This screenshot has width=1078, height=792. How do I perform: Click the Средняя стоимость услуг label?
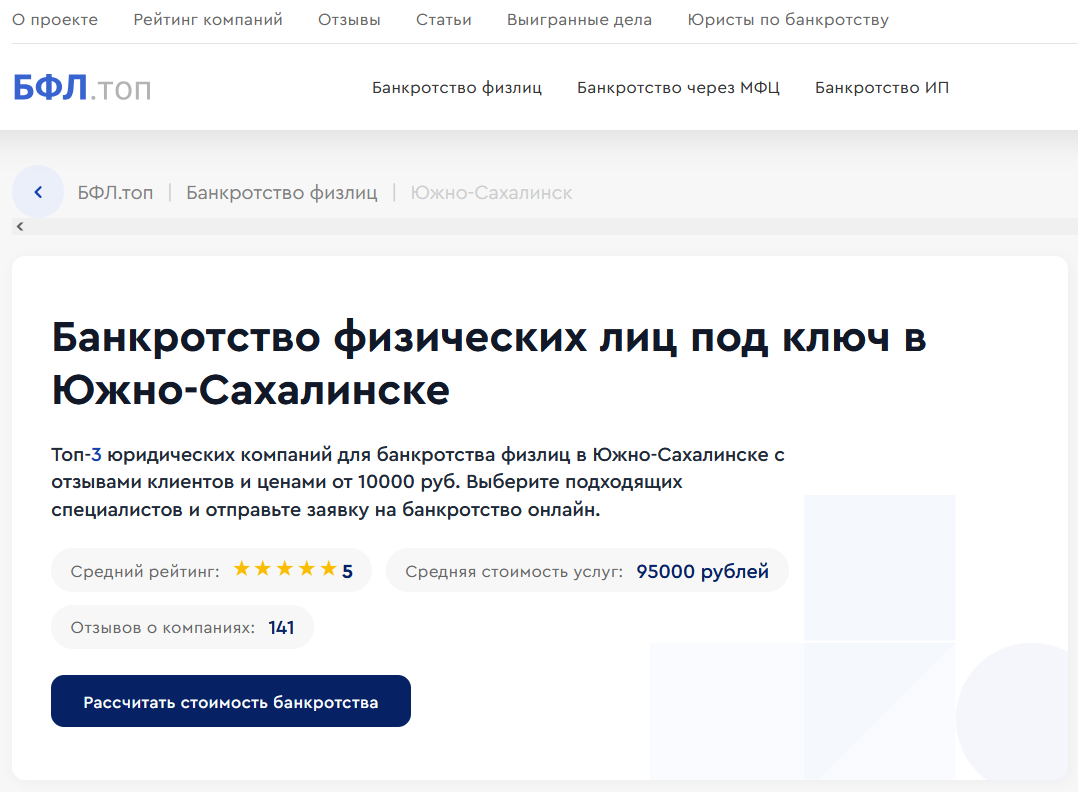tap(514, 571)
